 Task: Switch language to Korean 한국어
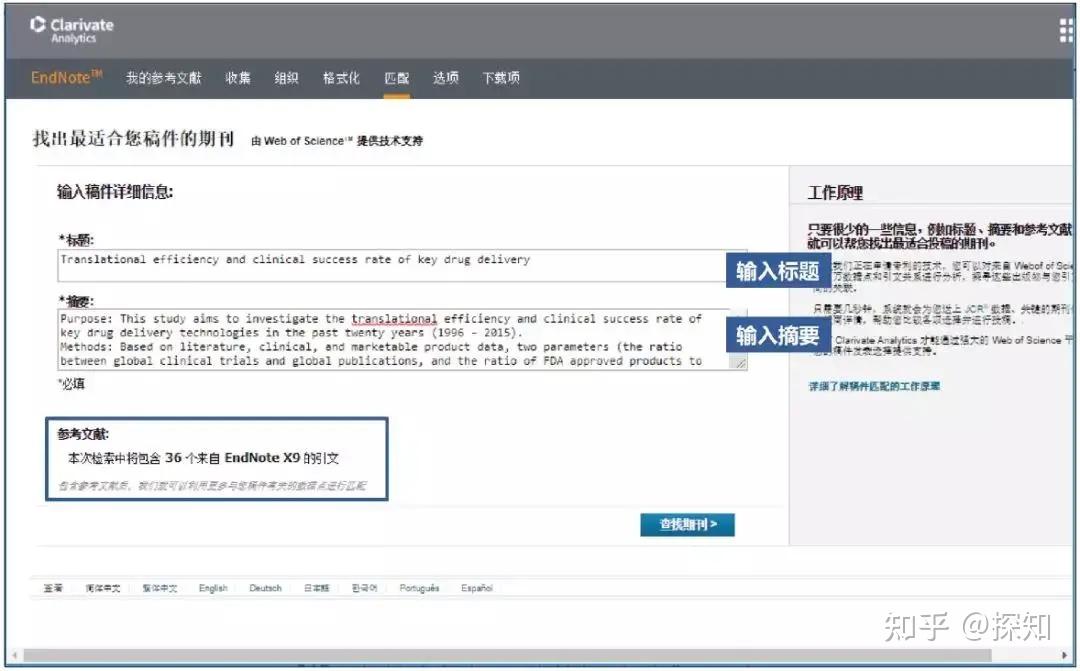(364, 588)
